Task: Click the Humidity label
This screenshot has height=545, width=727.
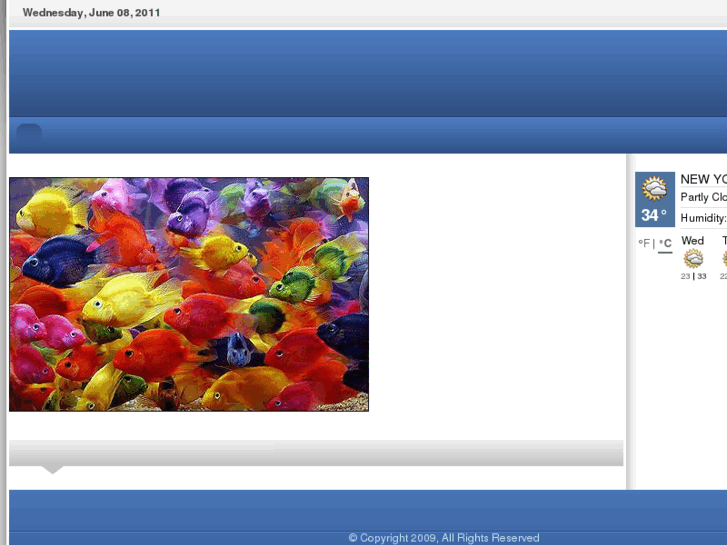Action: click(703, 218)
